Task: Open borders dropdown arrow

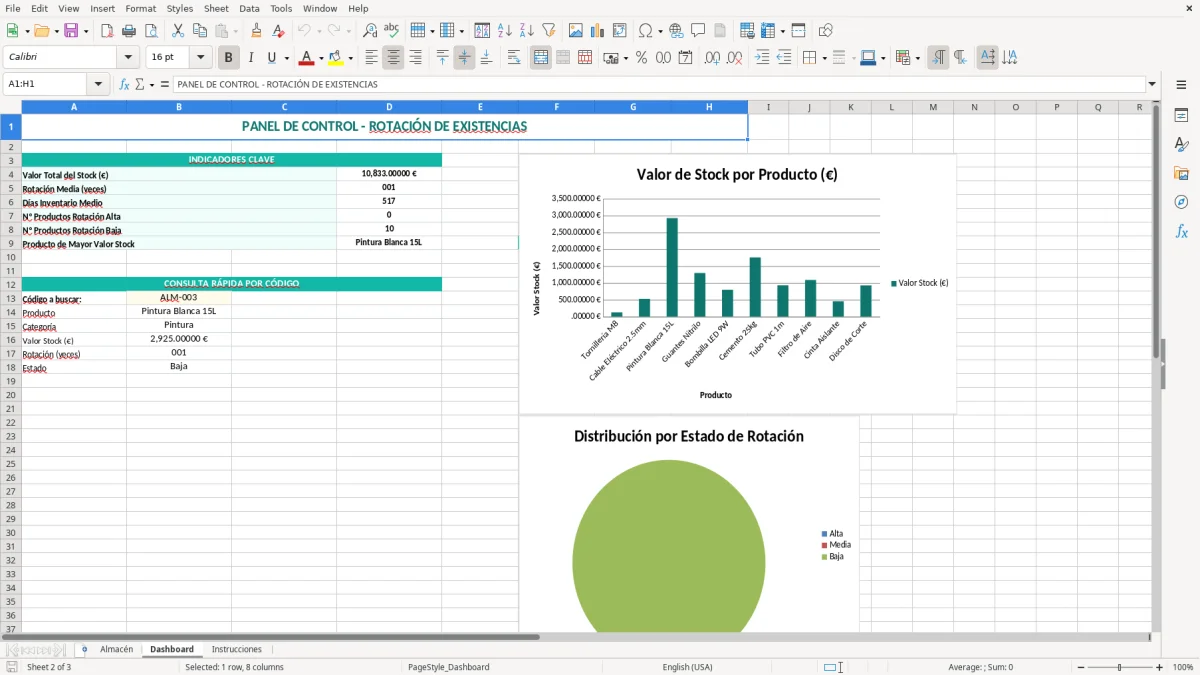Action: [824, 58]
